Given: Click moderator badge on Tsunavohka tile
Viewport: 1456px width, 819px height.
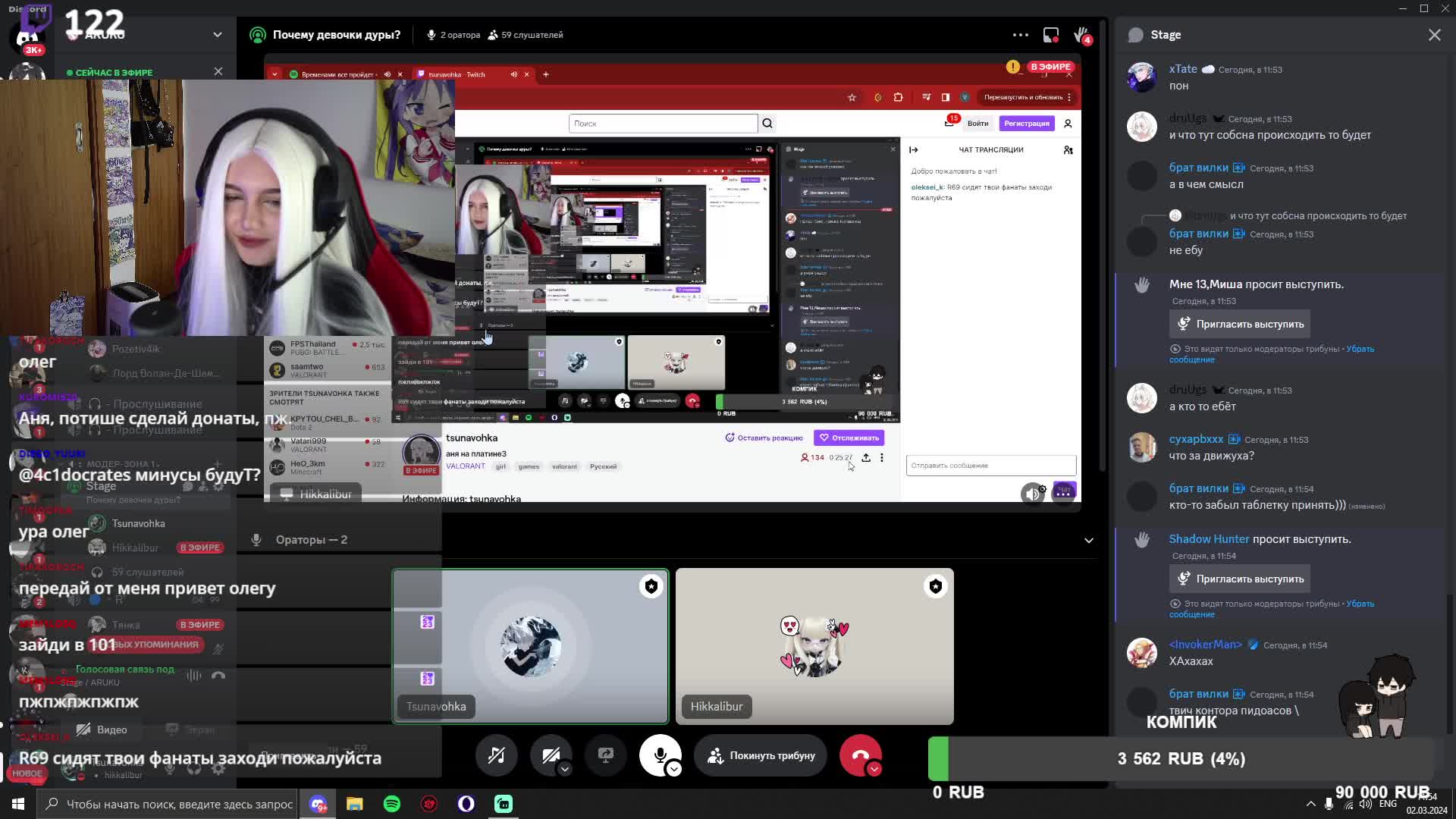Looking at the screenshot, I should pyautogui.click(x=651, y=586).
